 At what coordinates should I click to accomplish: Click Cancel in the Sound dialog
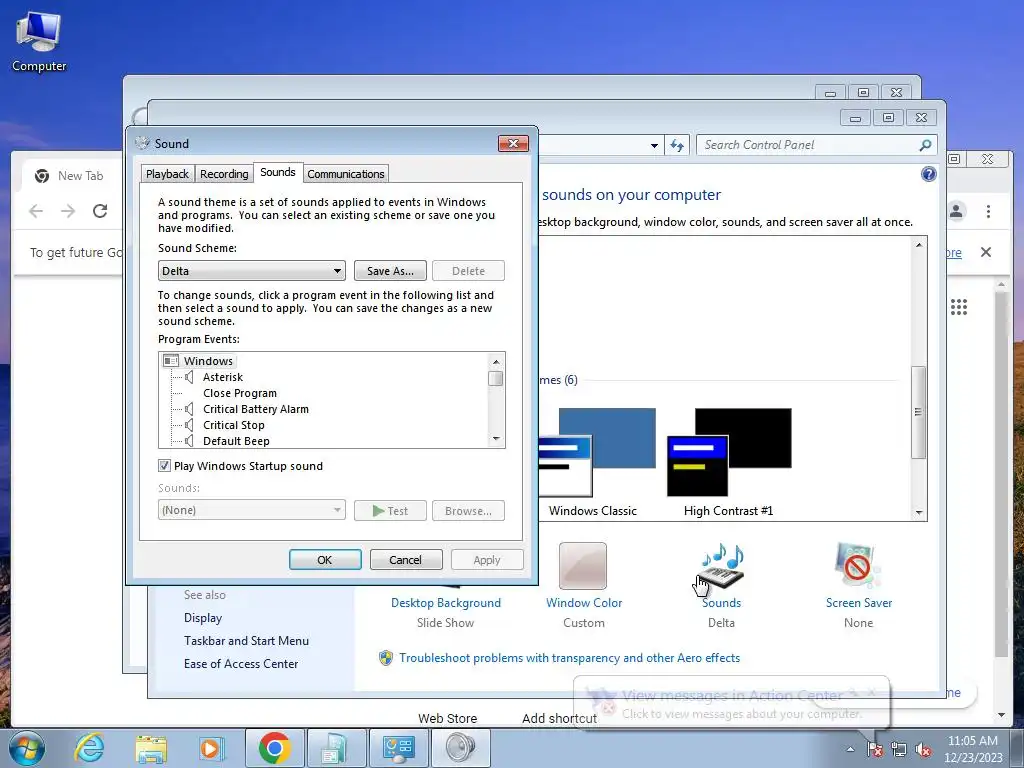(x=406, y=560)
